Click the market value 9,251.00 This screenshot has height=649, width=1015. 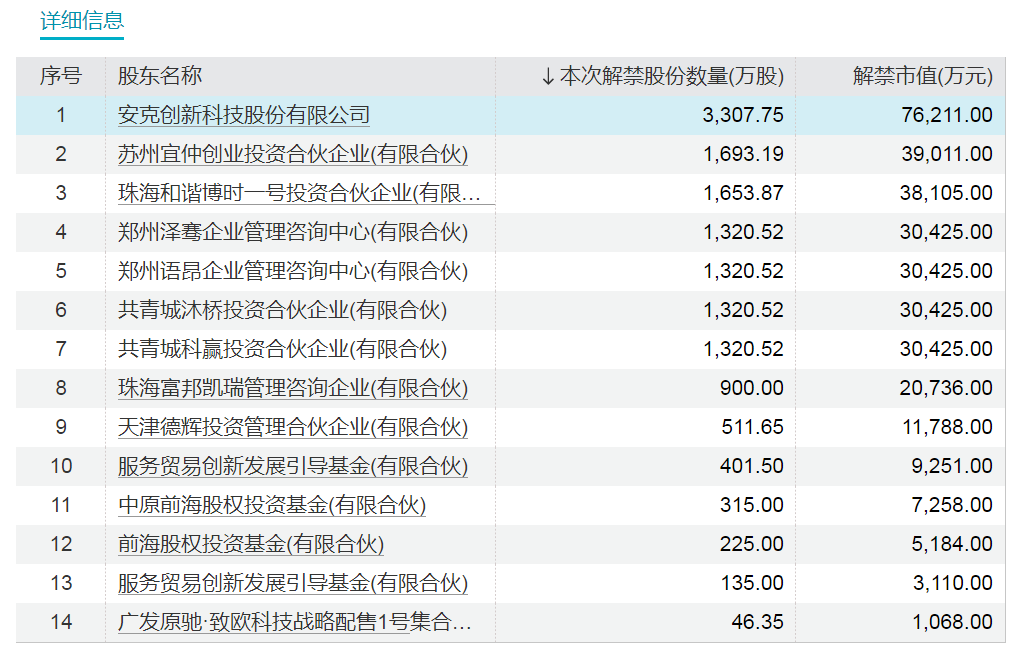coord(952,466)
